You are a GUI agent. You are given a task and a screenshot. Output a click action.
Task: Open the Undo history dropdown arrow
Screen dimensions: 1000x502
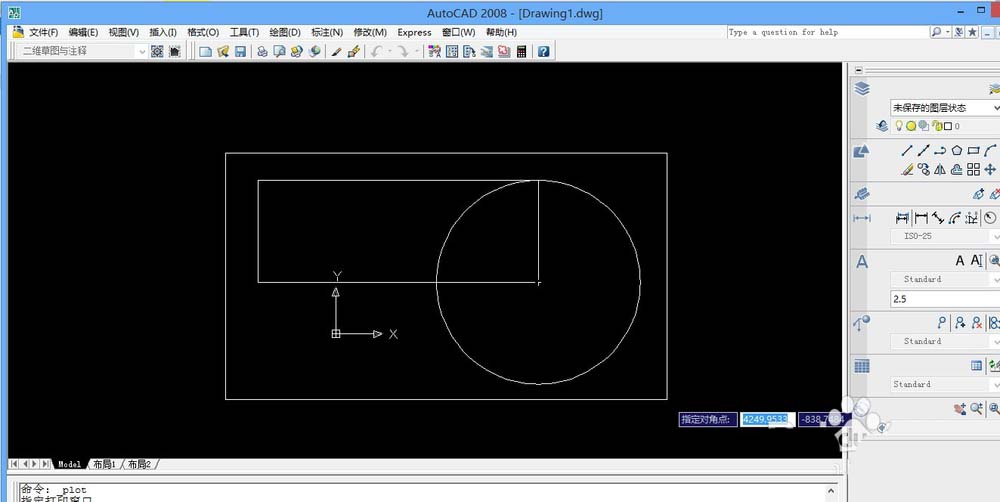pyautogui.click(x=388, y=52)
